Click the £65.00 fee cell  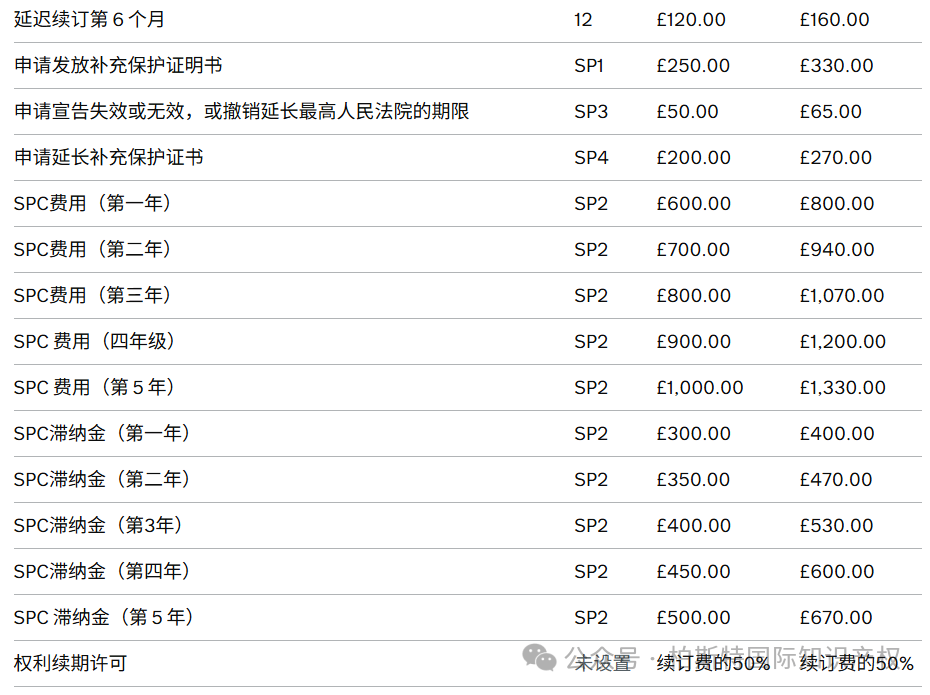click(831, 112)
